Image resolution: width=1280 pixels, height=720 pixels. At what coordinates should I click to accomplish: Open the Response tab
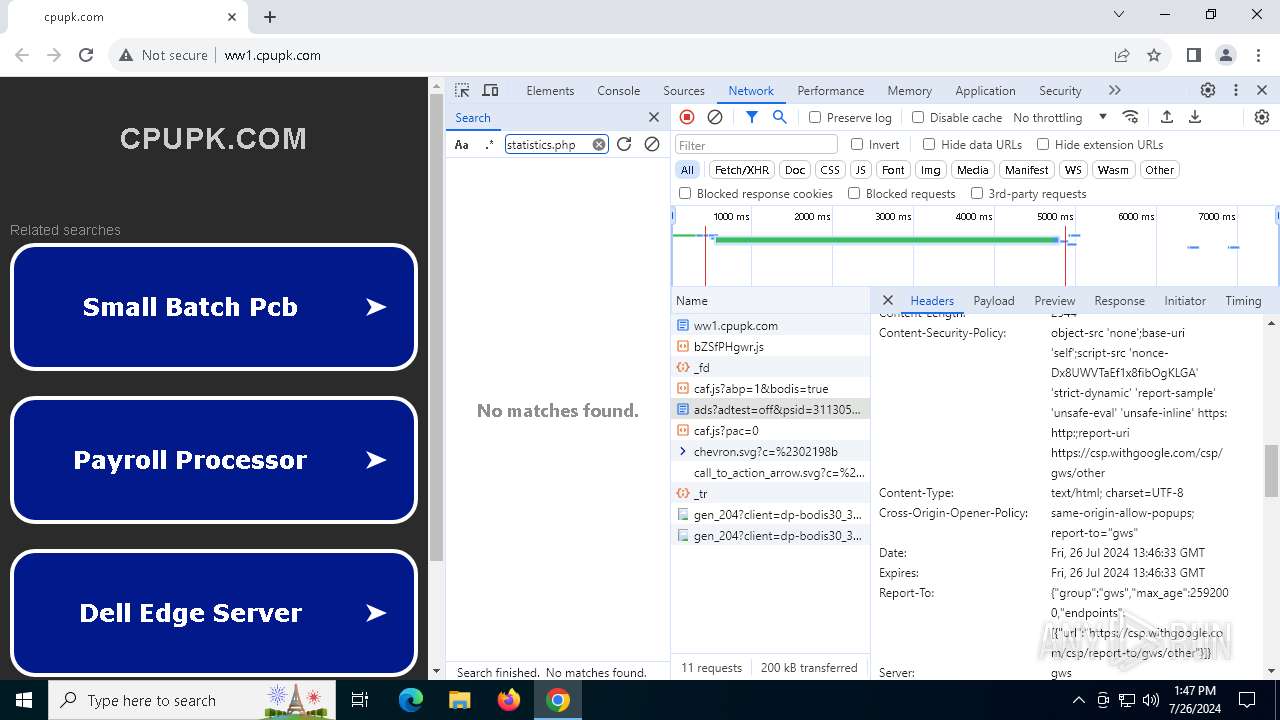[x=1119, y=300]
